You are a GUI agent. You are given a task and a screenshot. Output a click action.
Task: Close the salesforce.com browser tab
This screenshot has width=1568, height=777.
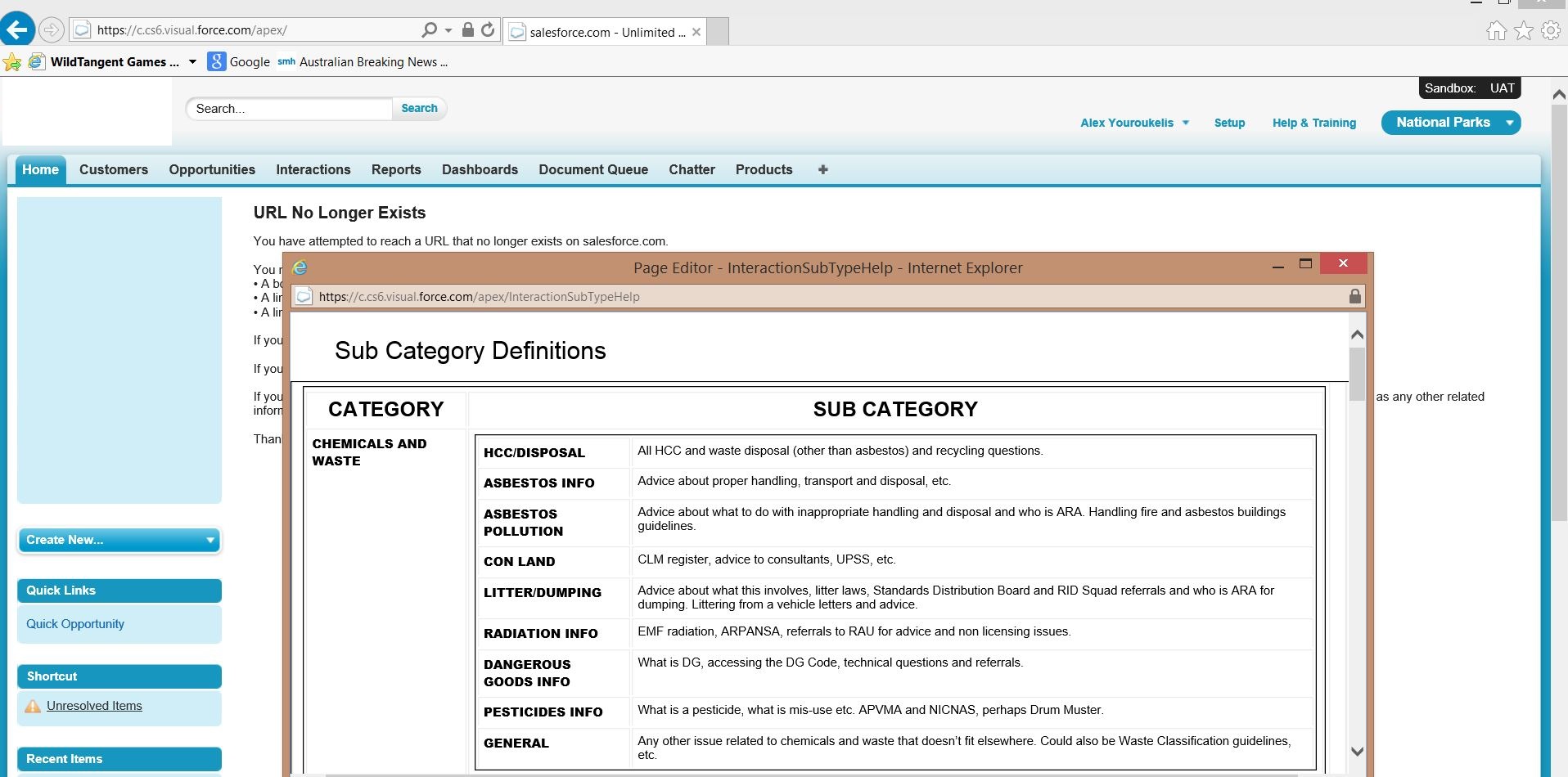click(696, 32)
